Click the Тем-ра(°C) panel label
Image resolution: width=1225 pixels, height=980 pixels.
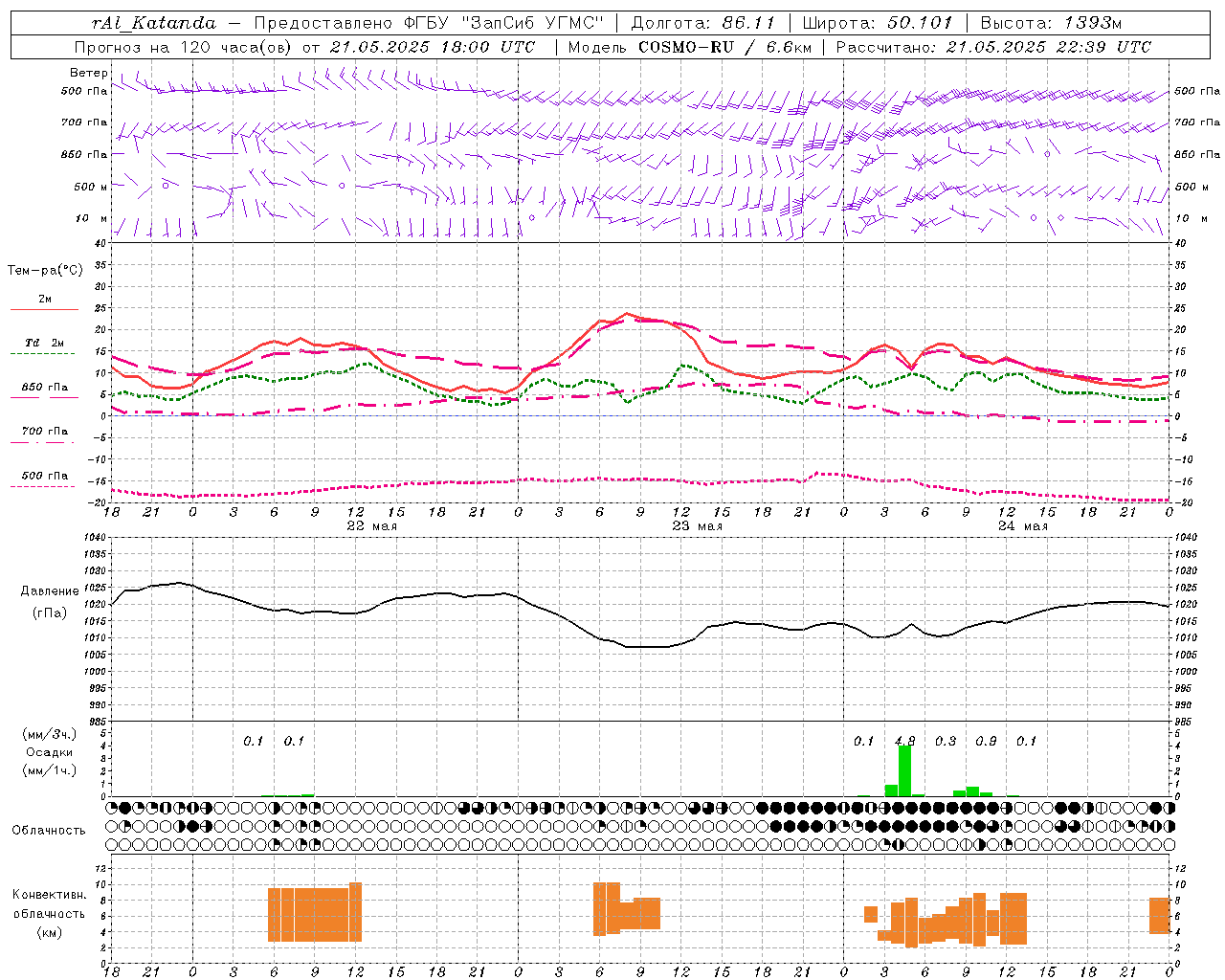(x=45, y=271)
